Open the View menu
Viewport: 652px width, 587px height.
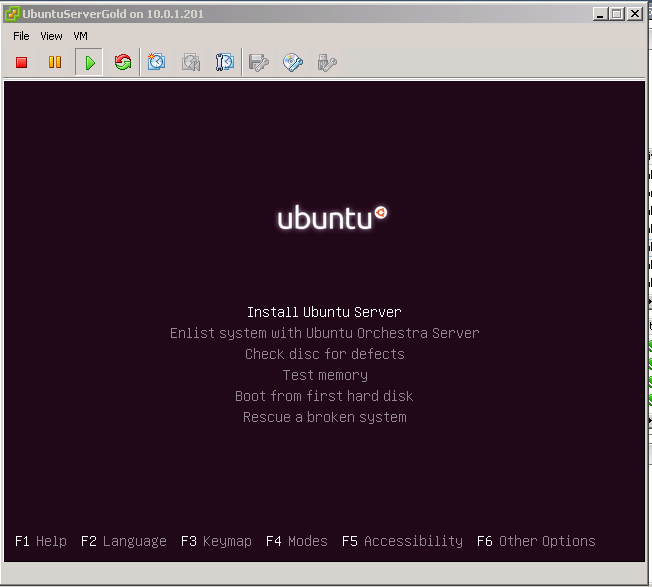(x=51, y=36)
